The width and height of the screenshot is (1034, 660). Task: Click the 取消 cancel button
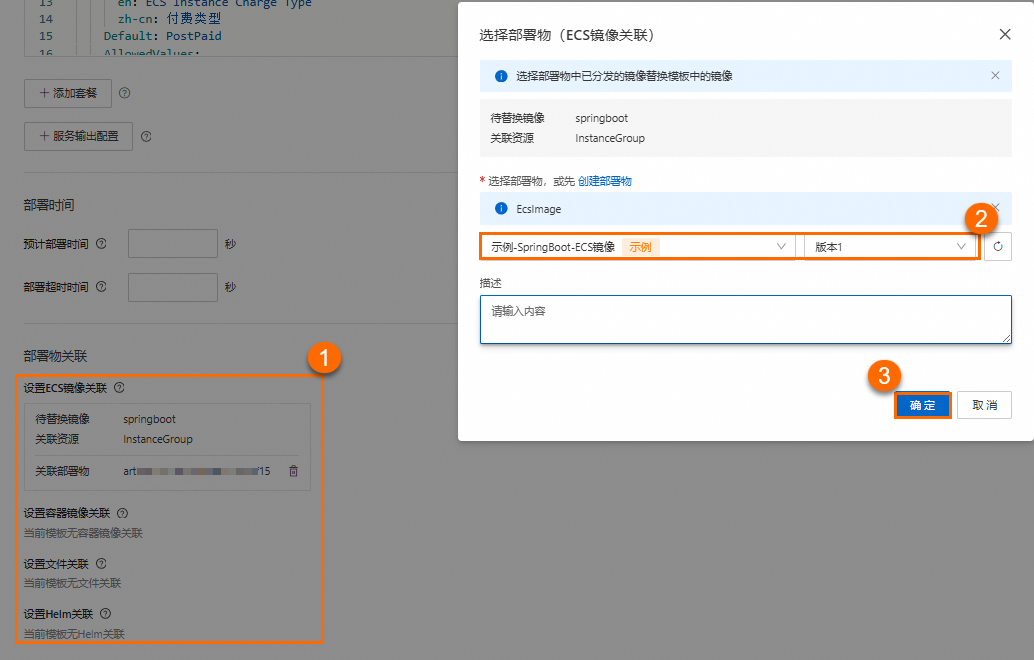pos(985,405)
